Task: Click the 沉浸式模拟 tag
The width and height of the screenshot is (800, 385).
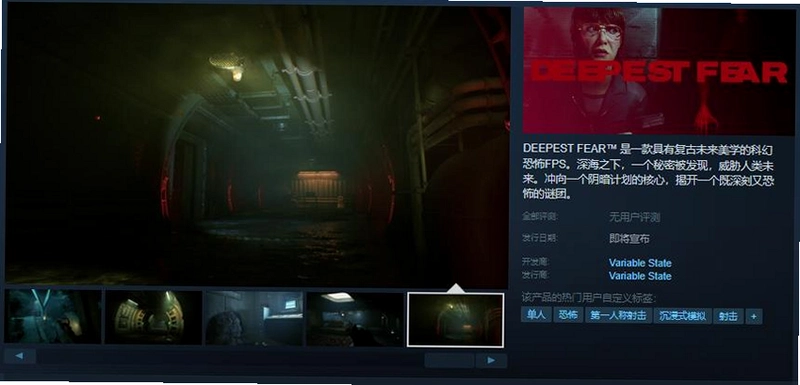Action: coord(683,317)
